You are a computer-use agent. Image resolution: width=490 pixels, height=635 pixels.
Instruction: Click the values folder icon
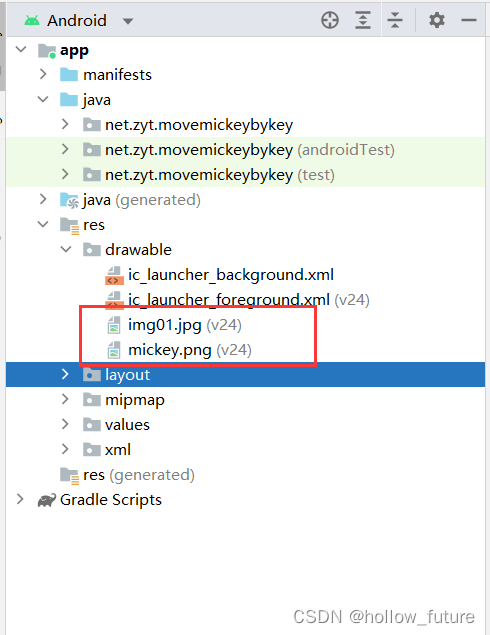coord(92,424)
